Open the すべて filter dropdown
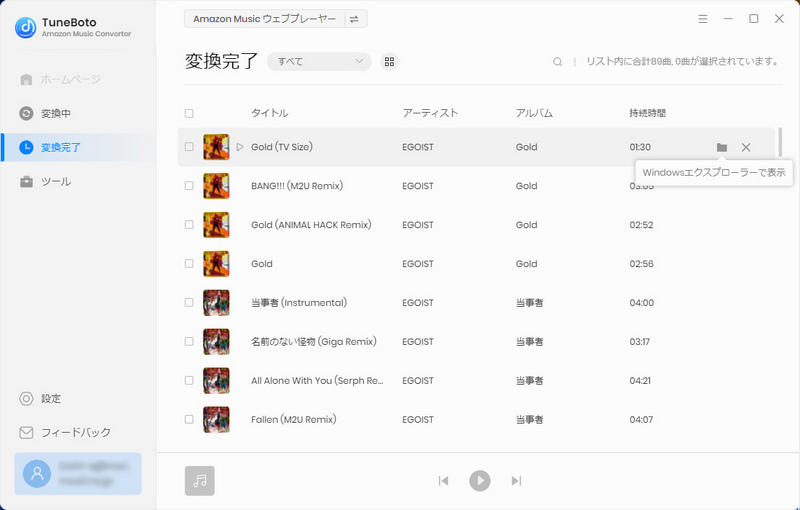 click(319, 62)
